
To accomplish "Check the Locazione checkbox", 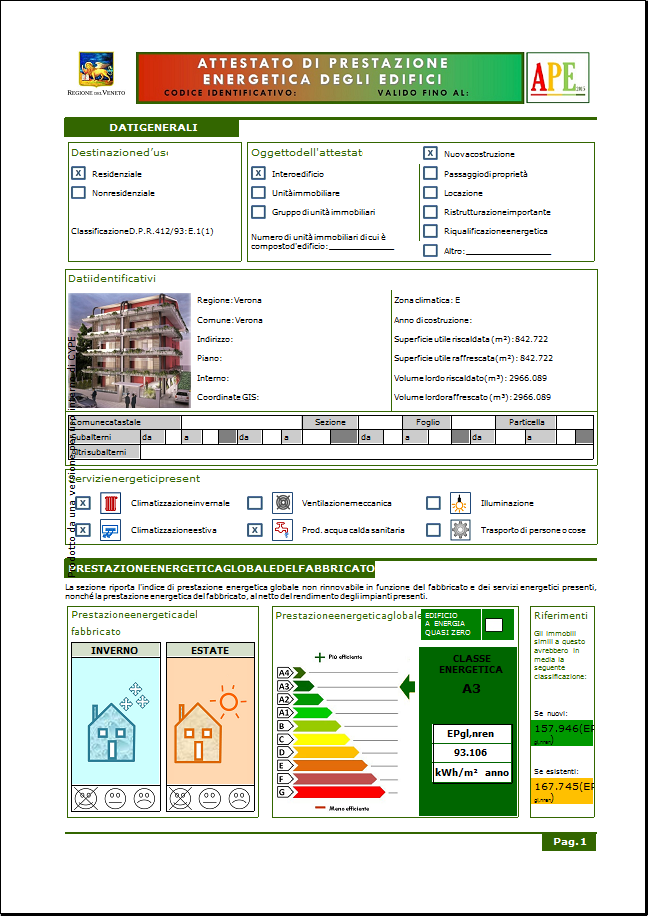I will [x=430, y=192].
